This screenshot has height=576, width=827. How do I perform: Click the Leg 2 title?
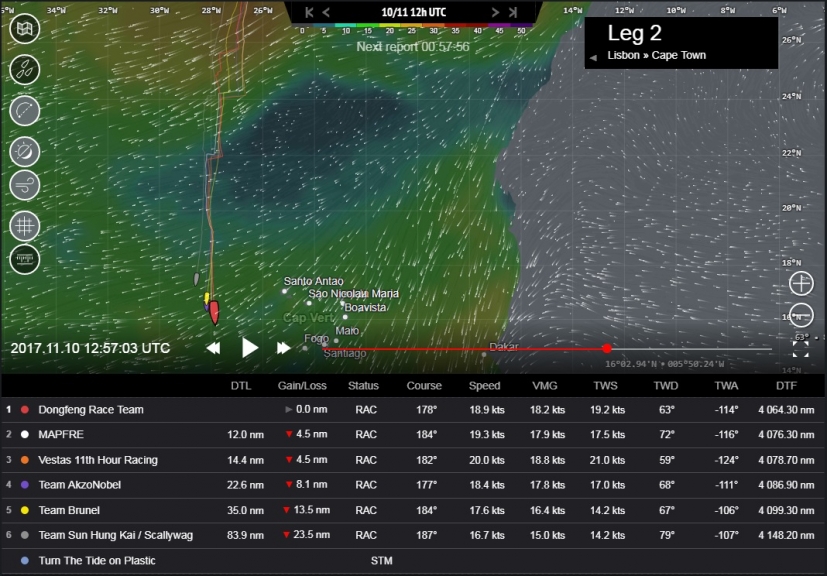(634, 33)
